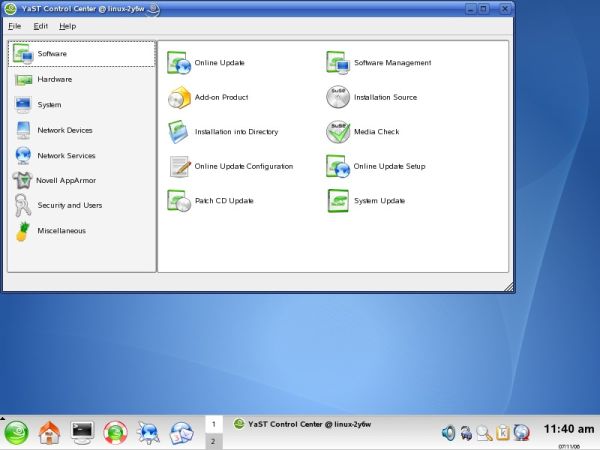This screenshot has width=600, height=450.
Task: Click the Hardware category label
Action: pos(55,79)
